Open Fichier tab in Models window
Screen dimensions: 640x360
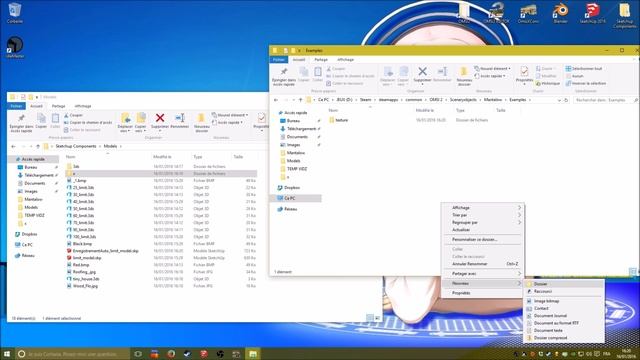[16, 106]
